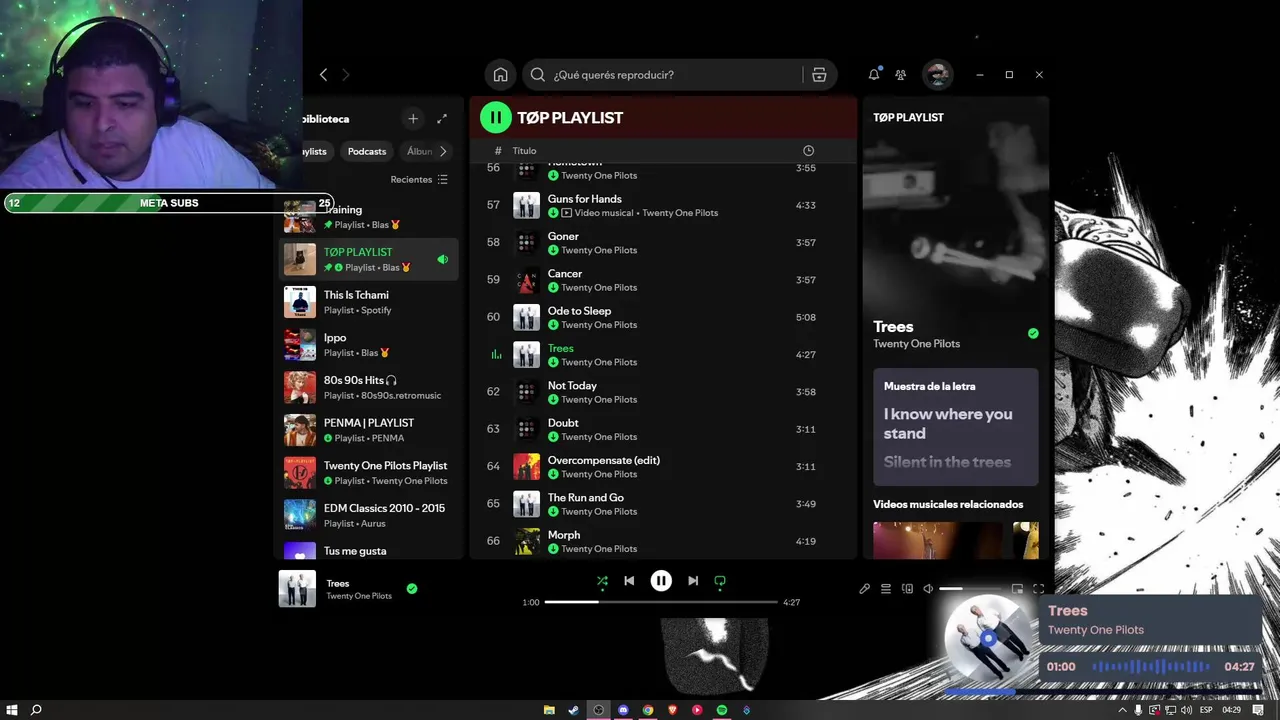Play track Guns for Hands
1280x720 pixels.
(662, 205)
